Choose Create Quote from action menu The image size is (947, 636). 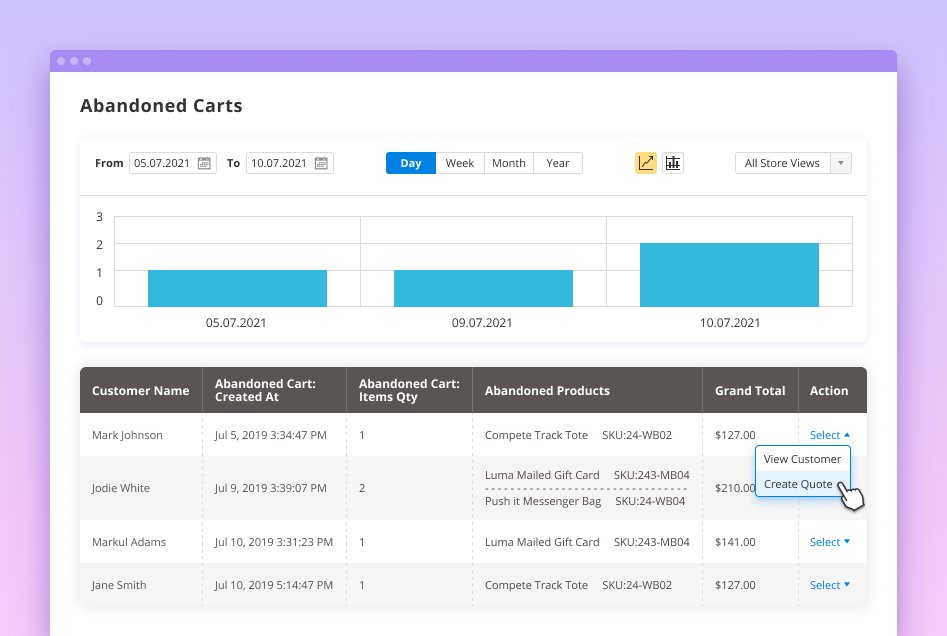click(798, 484)
